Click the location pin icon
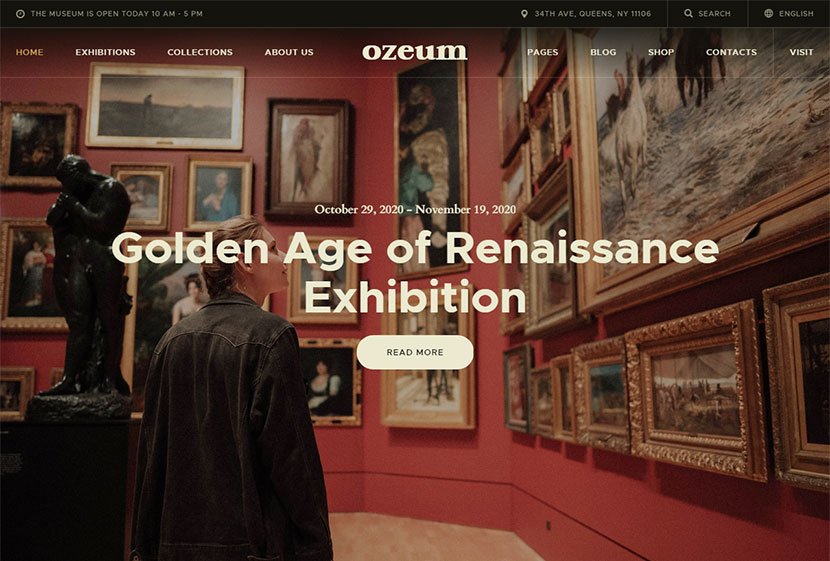The height and width of the screenshot is (561, 830). tap(524, 14)
